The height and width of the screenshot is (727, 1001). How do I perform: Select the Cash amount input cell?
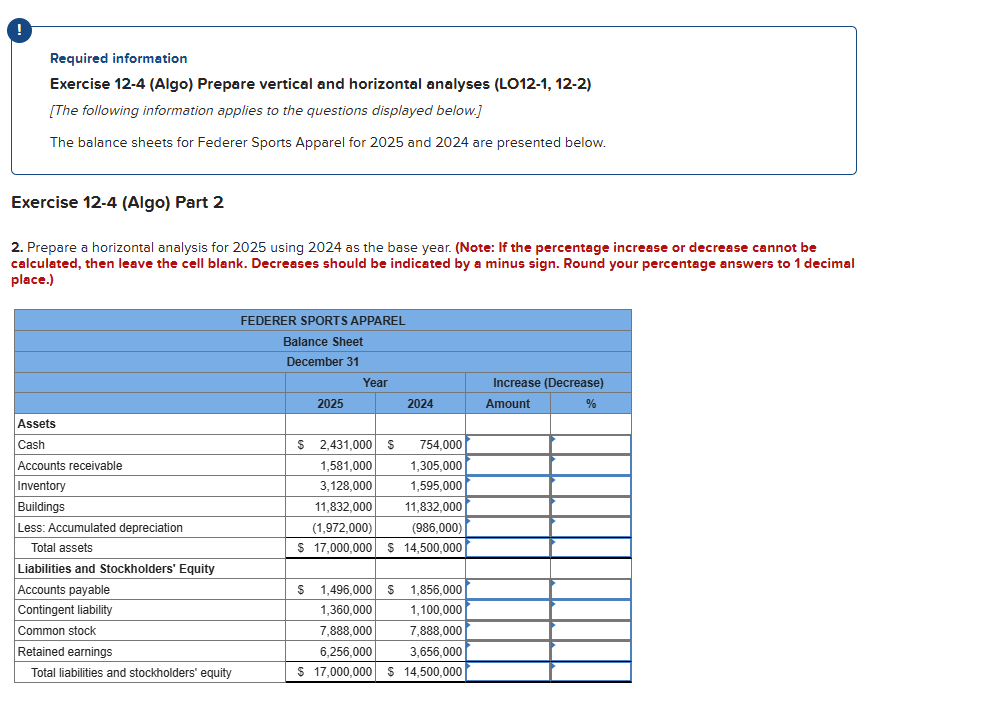click(x=507, y=445)
